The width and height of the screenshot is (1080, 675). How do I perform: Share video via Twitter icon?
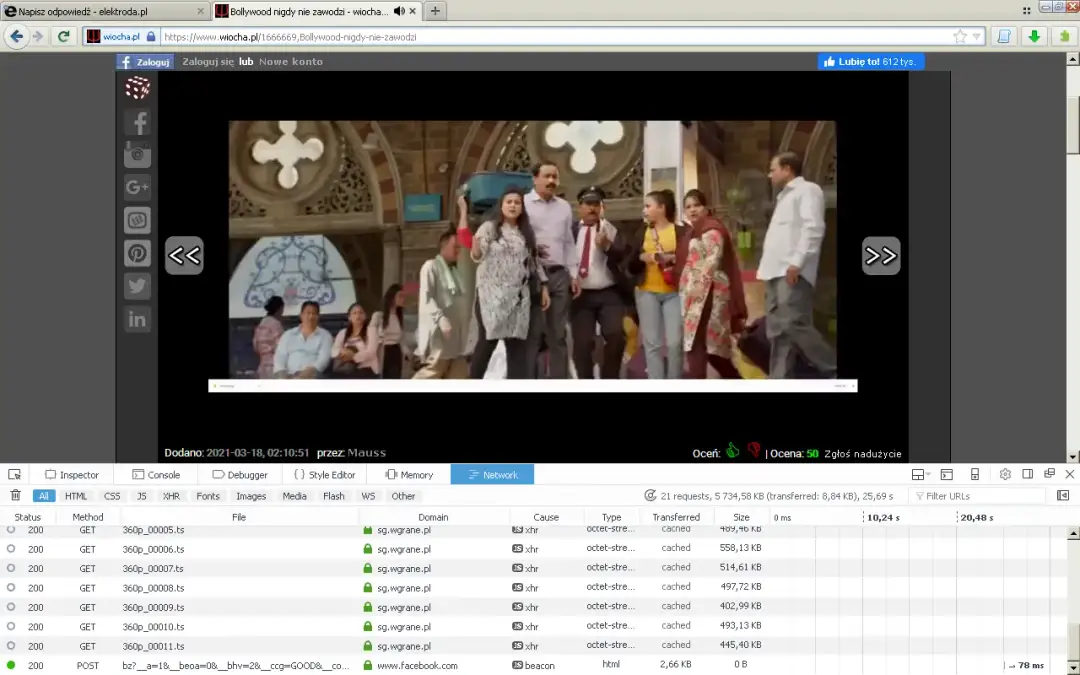coord(137,287)
